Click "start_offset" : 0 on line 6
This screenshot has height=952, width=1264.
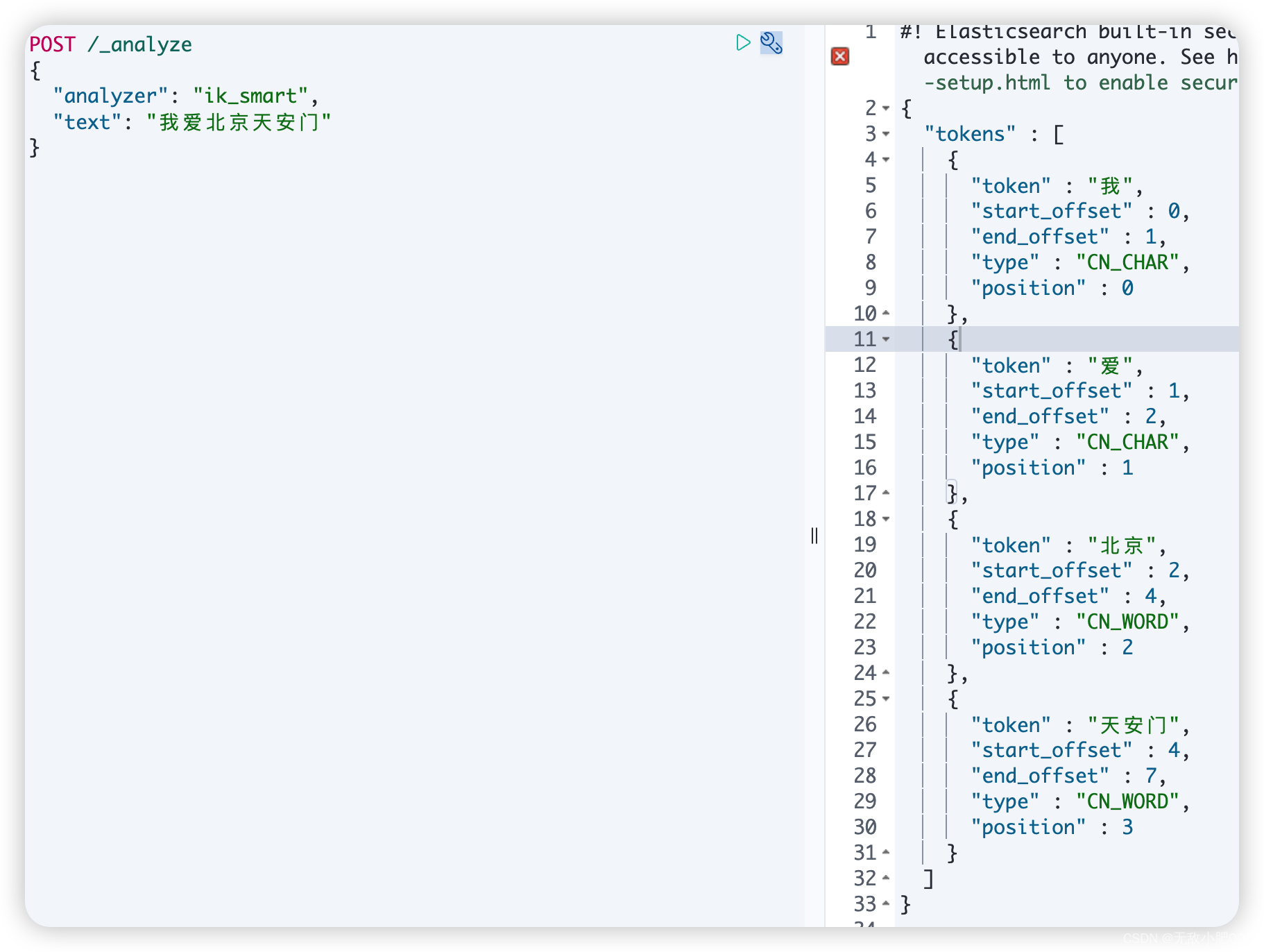pyautogui.click(x=1080, y=211)
